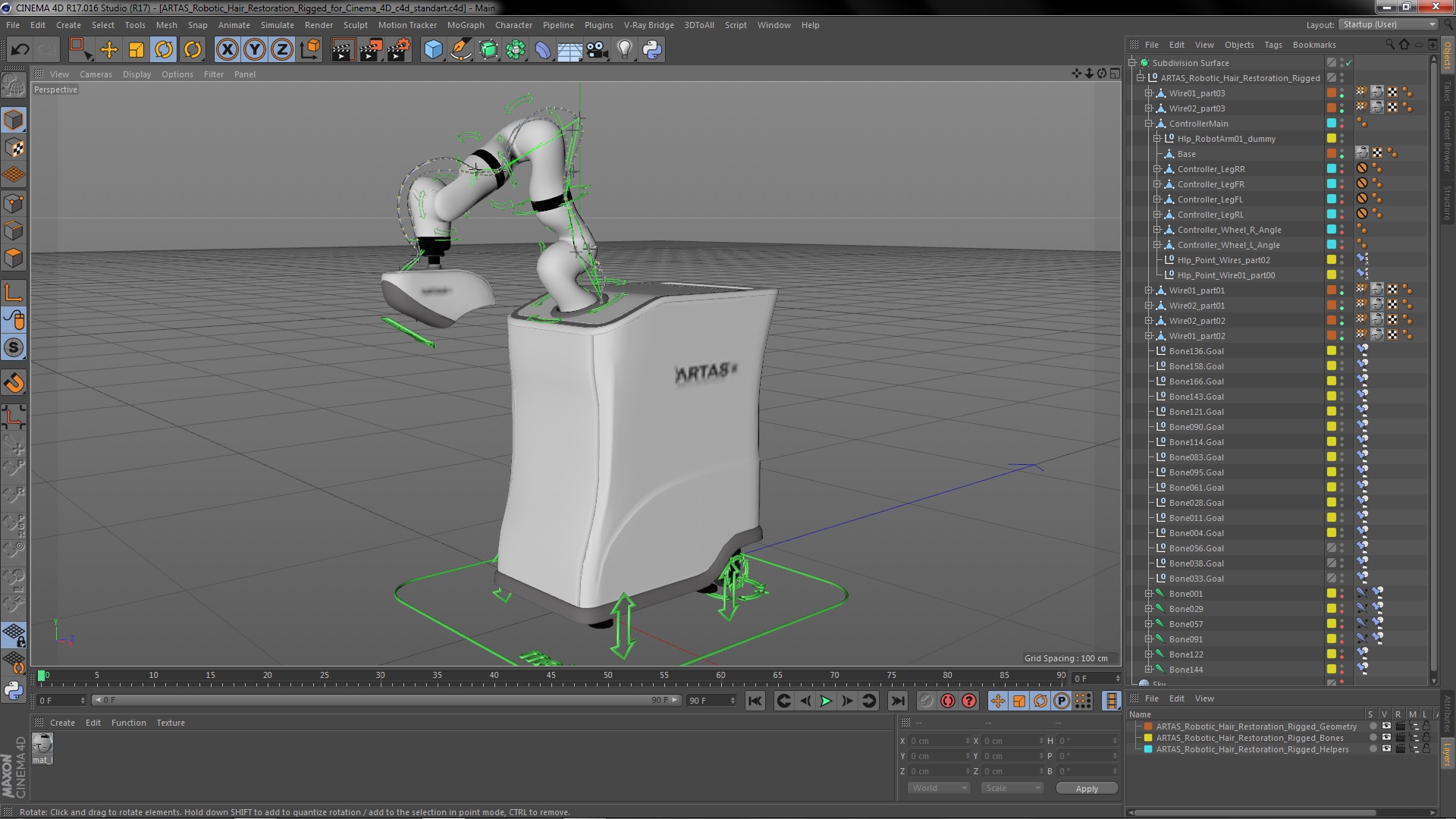This screenshot has height=819, width=1456.
Task: Toggle X axis lock
Action: pos(227,50)
